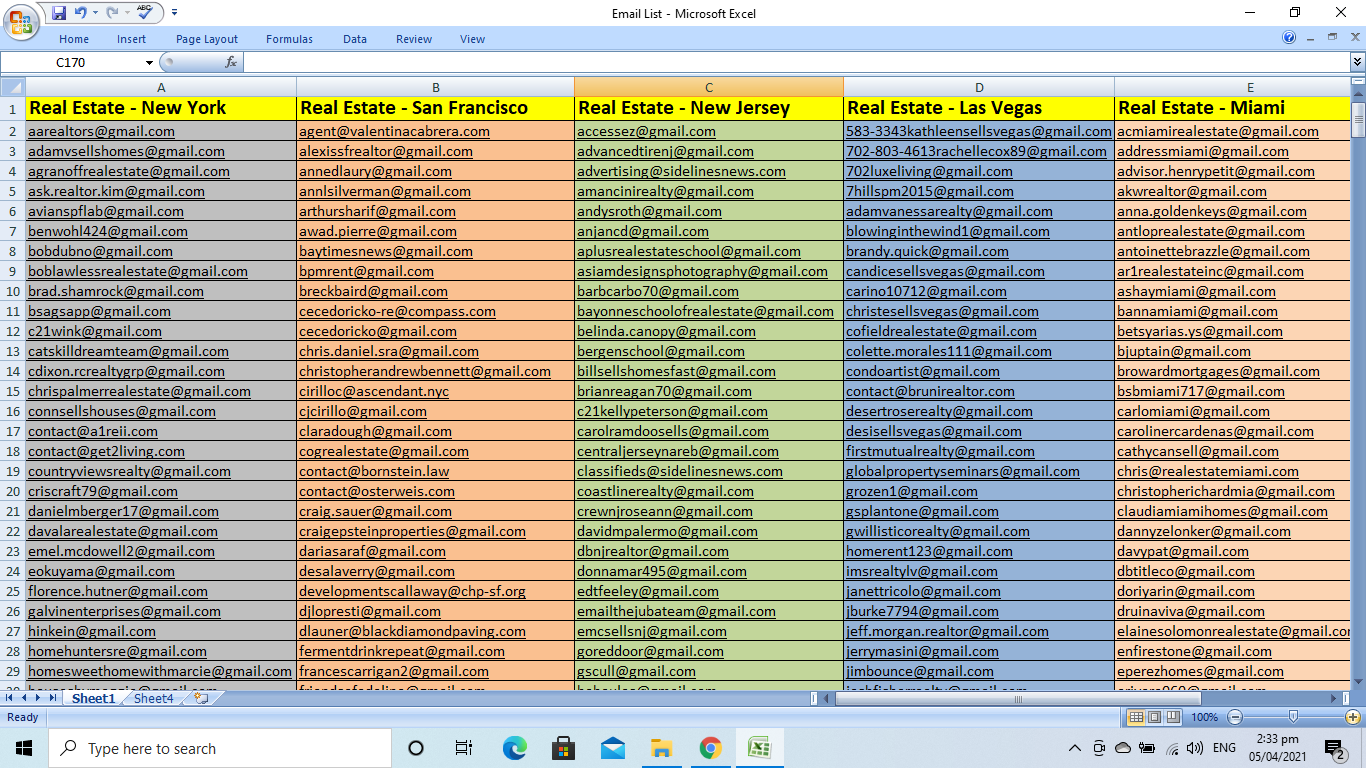This screenshot has height=768, width=1366.
Task: Switch to the Sheet4 worksheet tab
Action: coord(154,698)
